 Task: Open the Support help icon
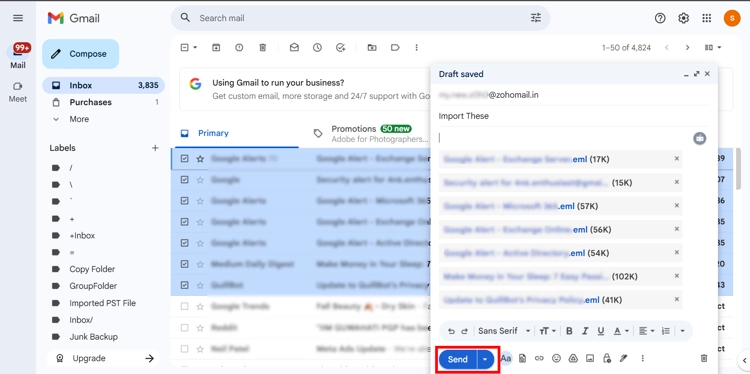(x=660, y=18)
